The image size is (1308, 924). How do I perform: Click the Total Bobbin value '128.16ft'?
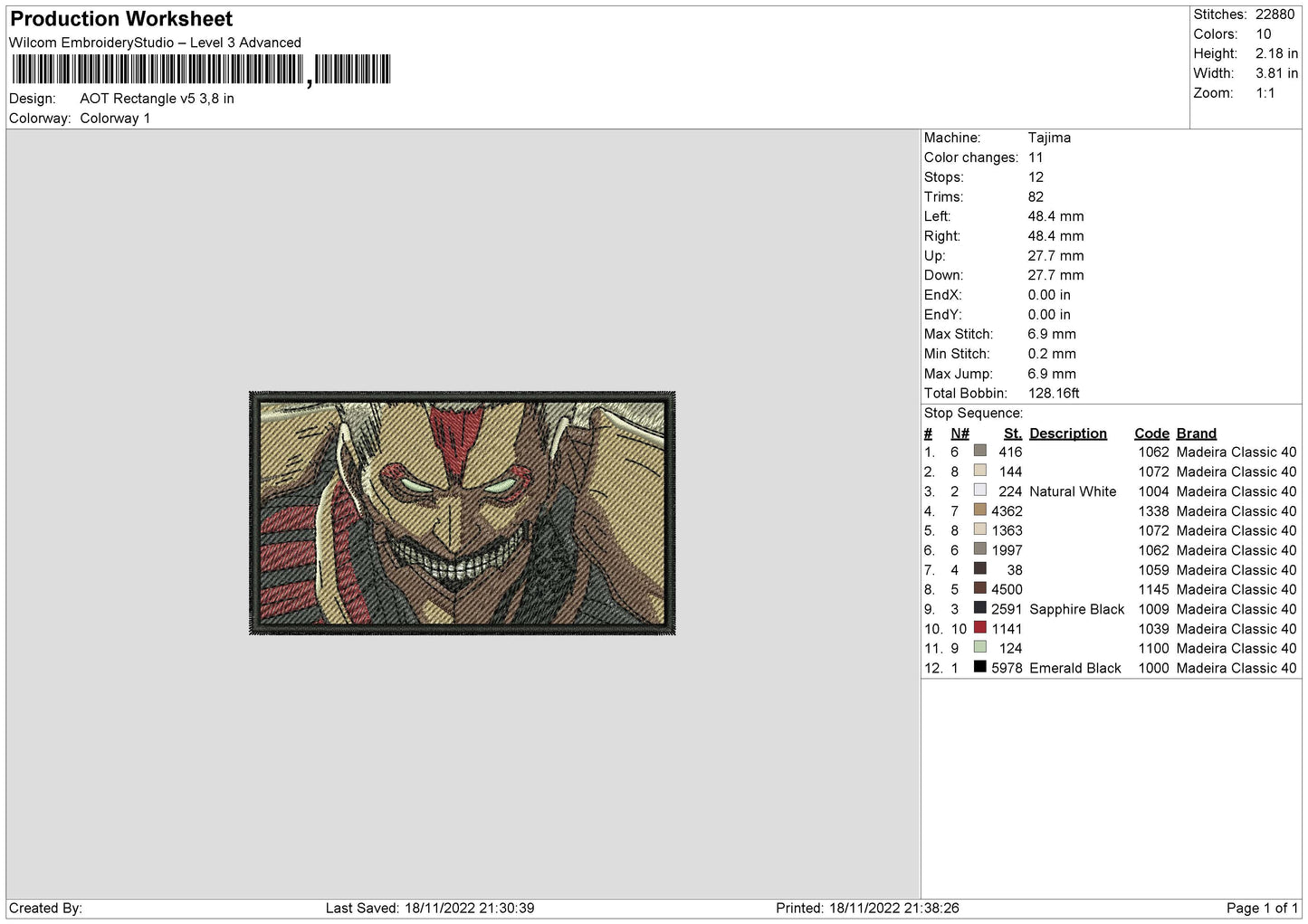(x=1054, y=394)
